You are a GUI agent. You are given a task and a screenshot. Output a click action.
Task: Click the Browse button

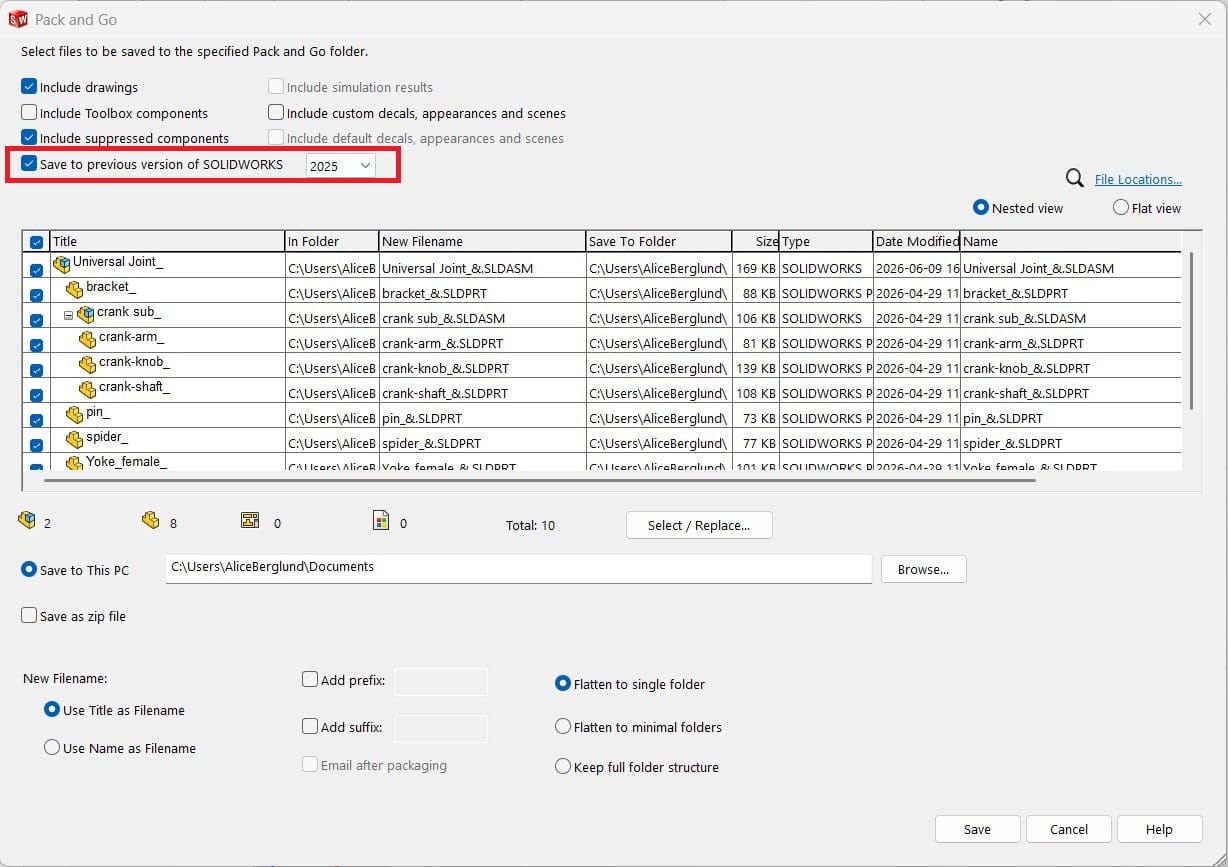point(923,569)
